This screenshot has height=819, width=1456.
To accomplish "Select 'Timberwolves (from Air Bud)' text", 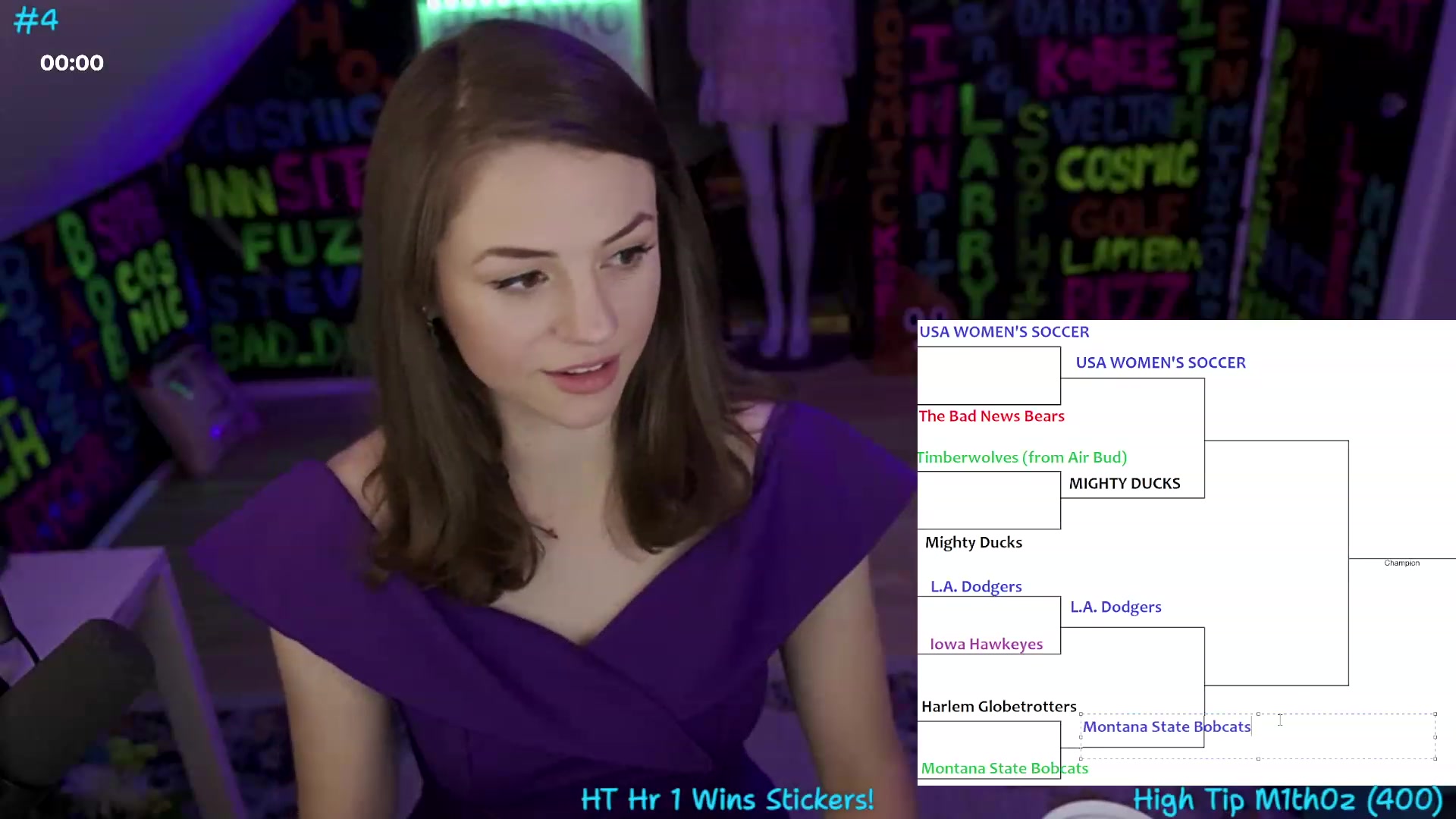I will pos(1022,458).
